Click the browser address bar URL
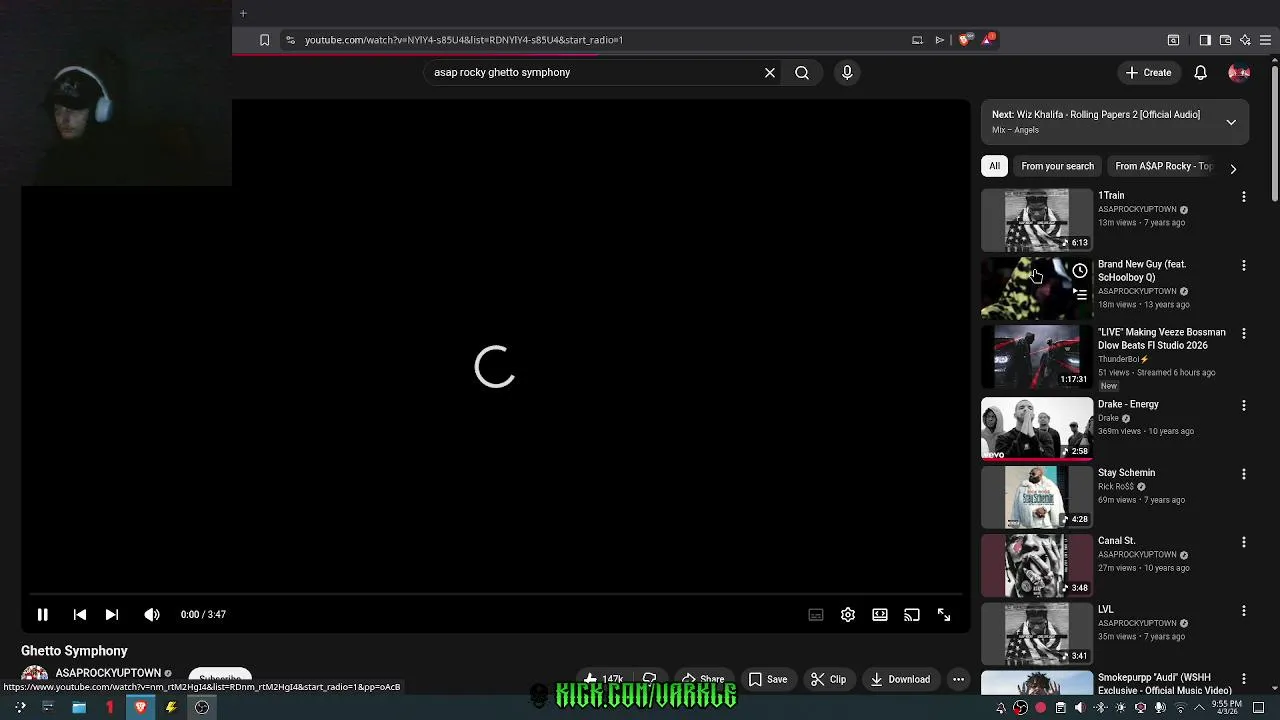The height and width of the screenshot is (720, 1280). click(464, 40)
